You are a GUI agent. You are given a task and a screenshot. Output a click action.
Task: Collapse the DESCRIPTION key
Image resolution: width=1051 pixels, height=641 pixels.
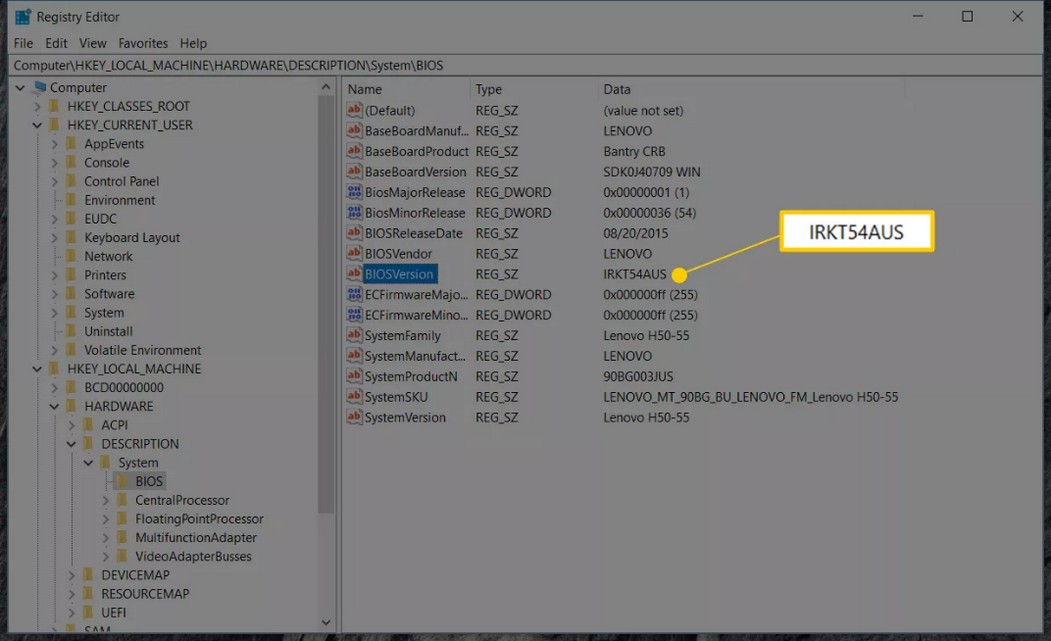[72, 444]
